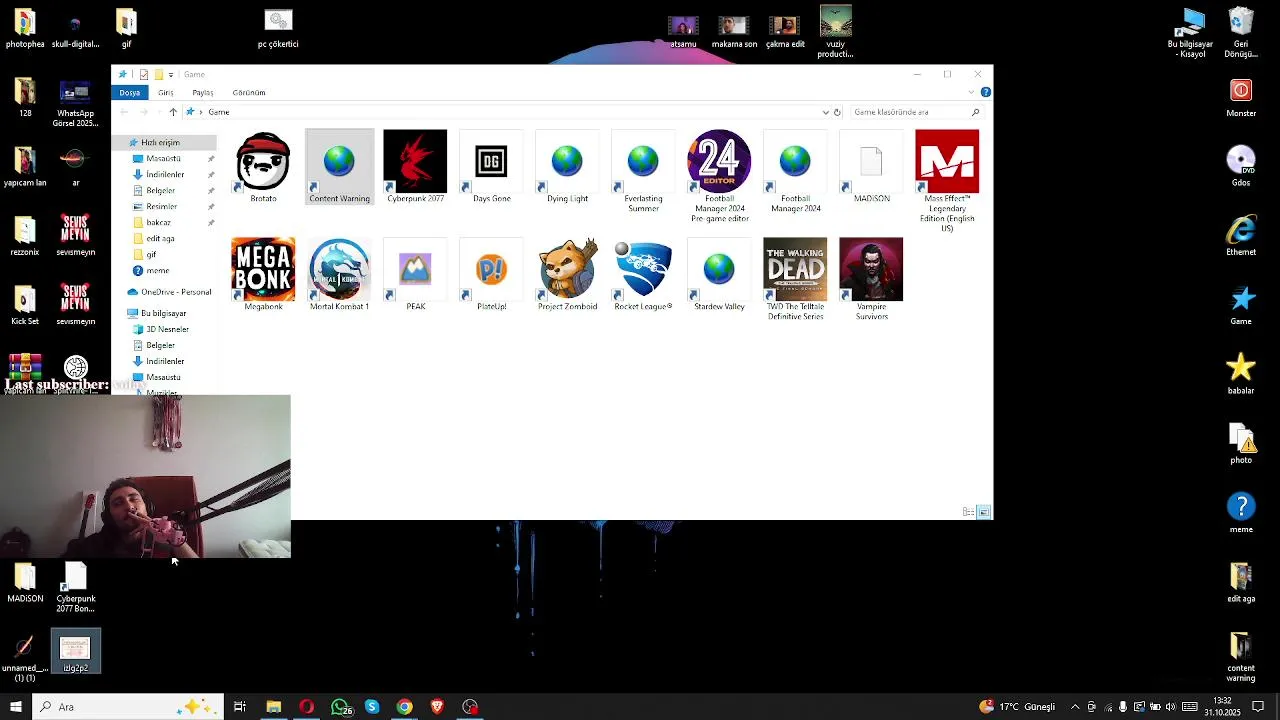
Task: Open the Cyberpunk 2077 shortcut
Action: click(x=415, y=167)
